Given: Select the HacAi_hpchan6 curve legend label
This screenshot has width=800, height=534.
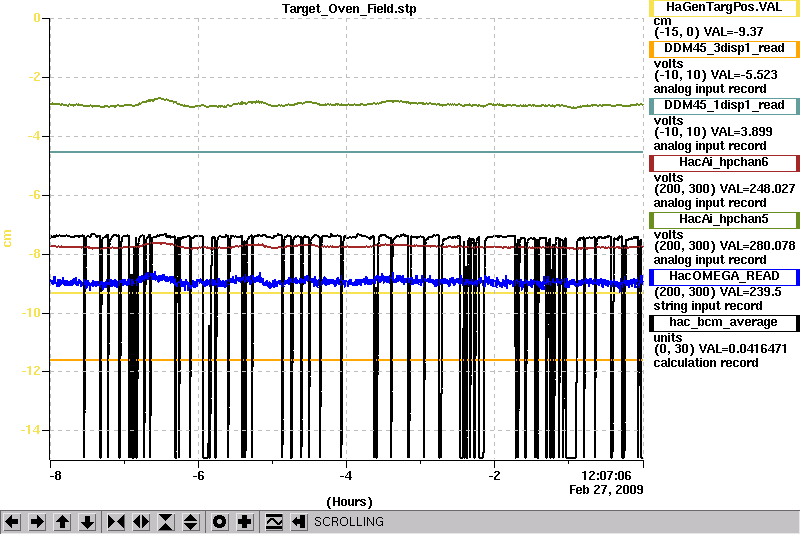Looking at the screenshot, I should pyautogui.click(x=724, y=163).
